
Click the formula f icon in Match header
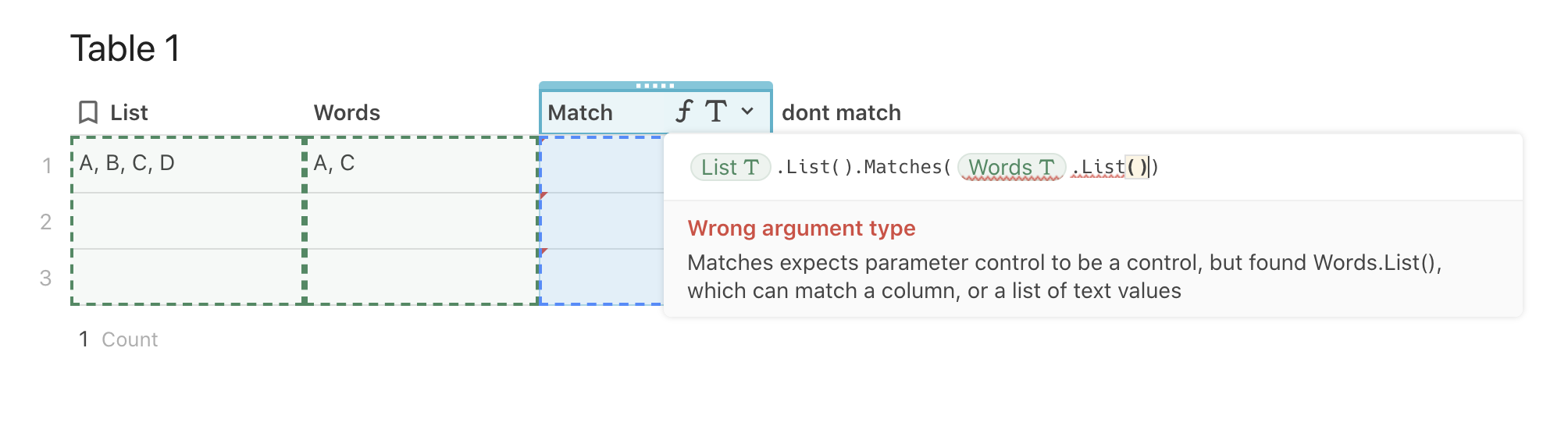(684, 112)
